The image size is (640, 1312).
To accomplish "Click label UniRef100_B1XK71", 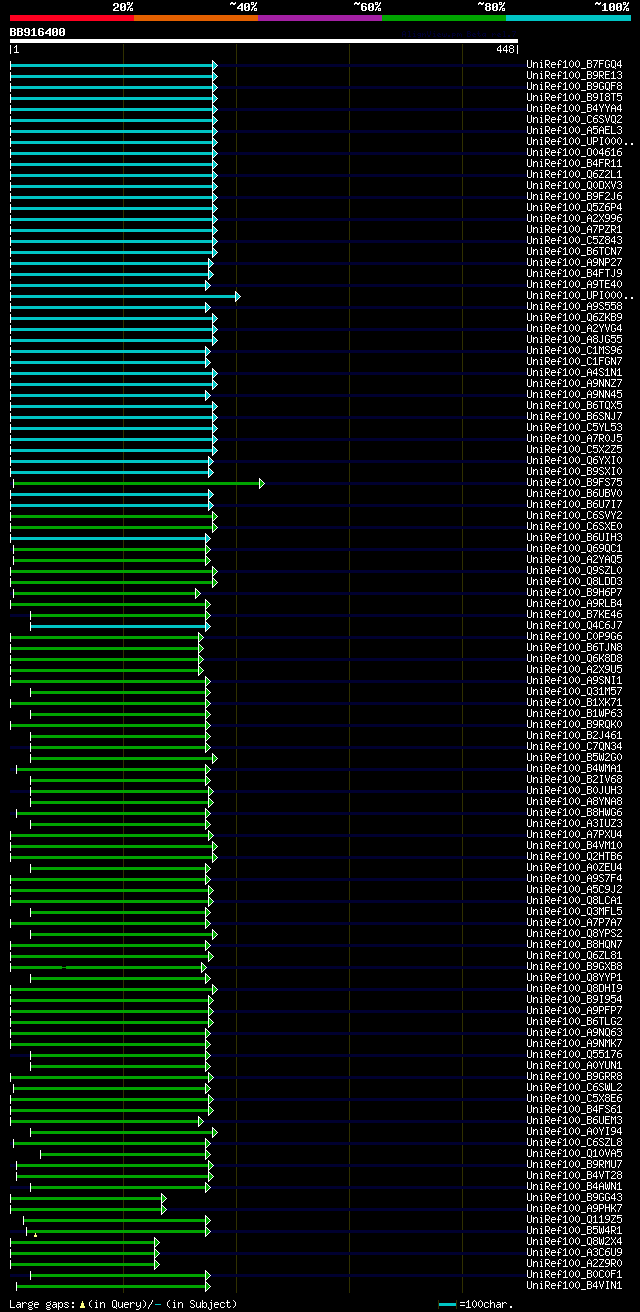I will (574, 703).
